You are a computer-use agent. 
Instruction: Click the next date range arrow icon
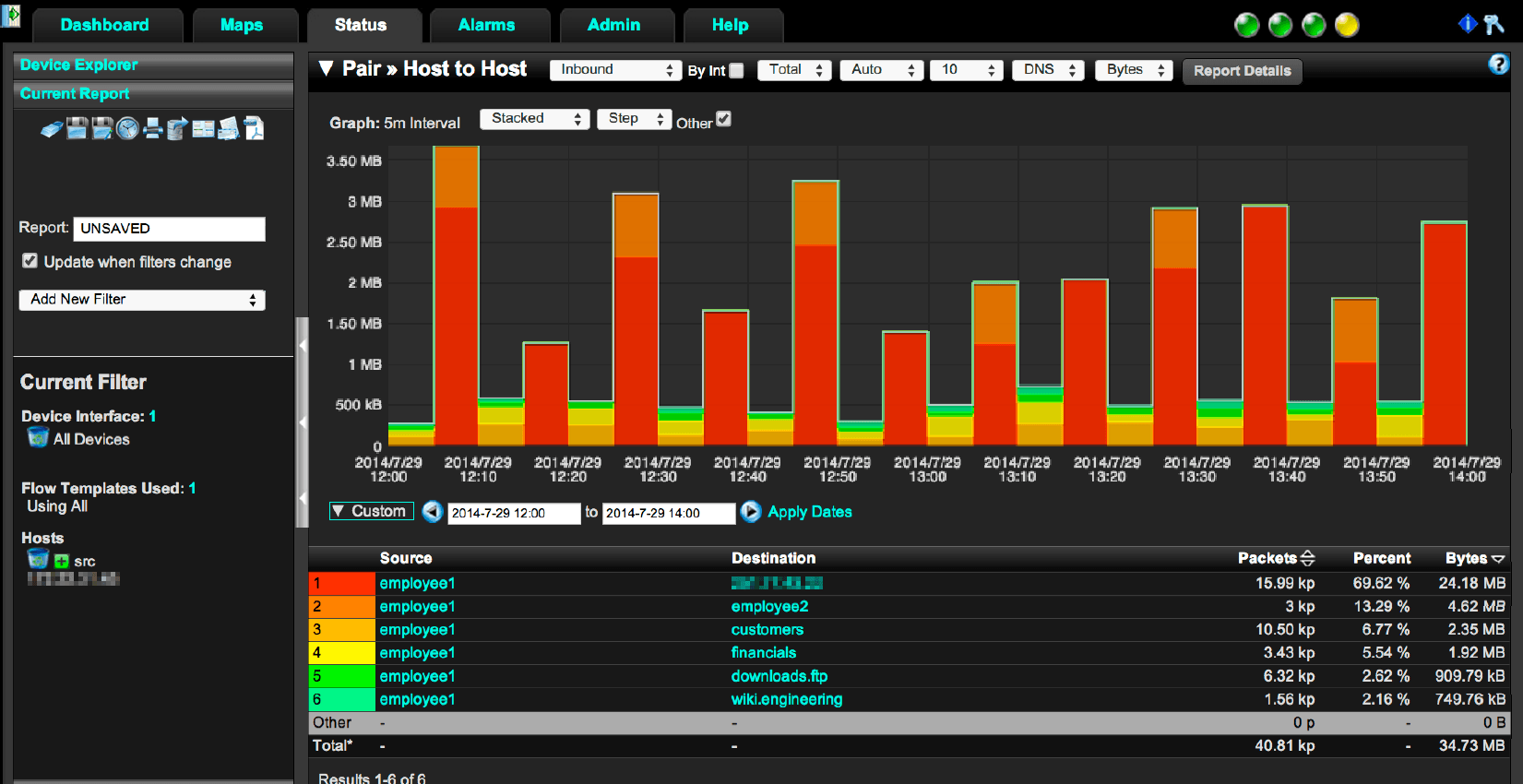[751, 511]
